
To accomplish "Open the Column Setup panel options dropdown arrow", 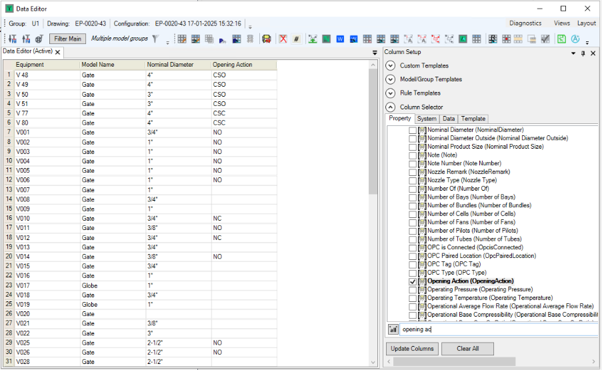I will click(573, 53).
